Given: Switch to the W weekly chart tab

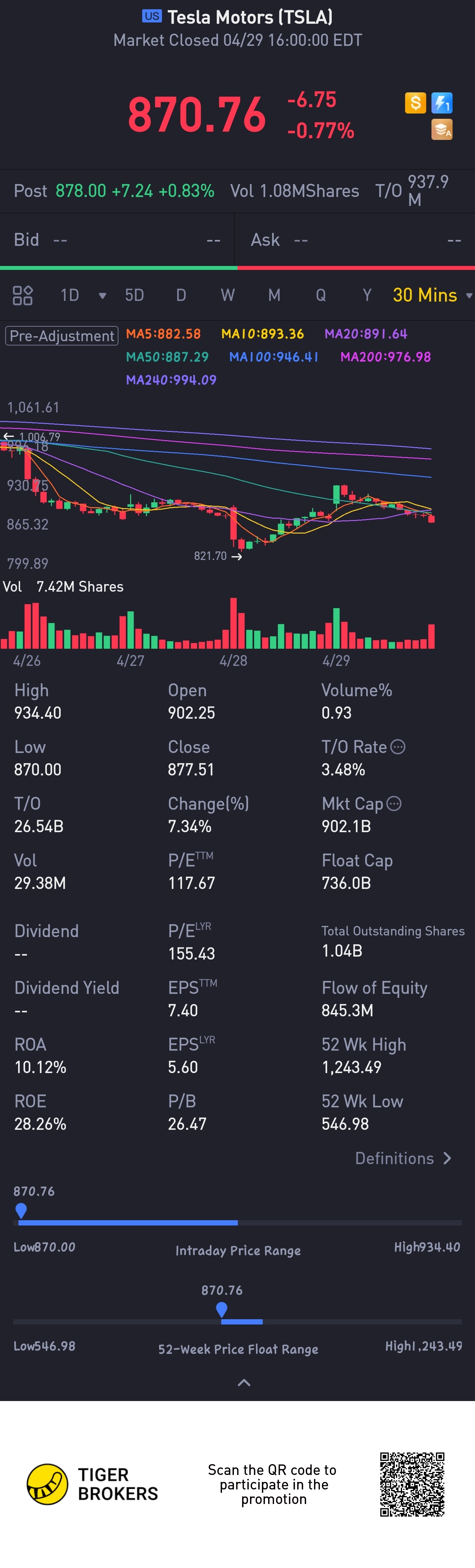Looking at the screenshot, I should 228,295.
